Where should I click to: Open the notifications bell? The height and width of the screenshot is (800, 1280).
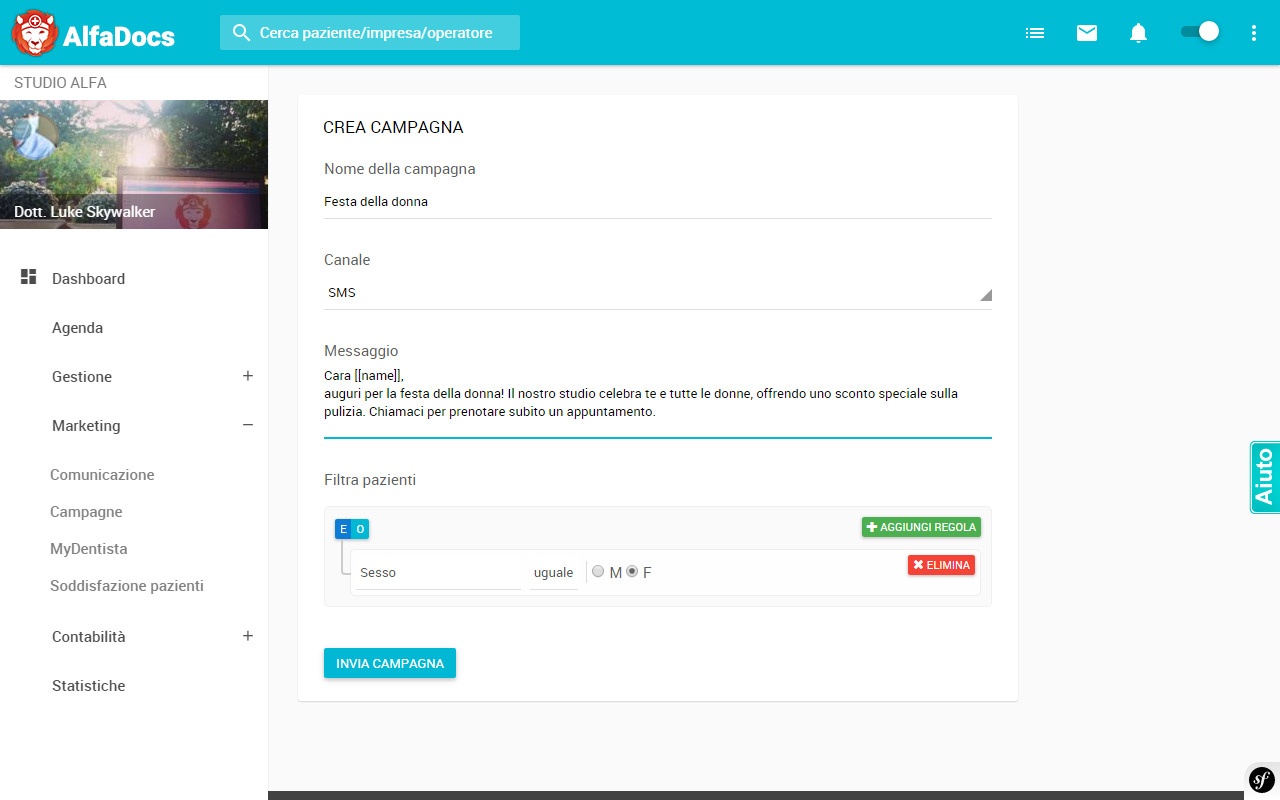(x=1138, y=33)
